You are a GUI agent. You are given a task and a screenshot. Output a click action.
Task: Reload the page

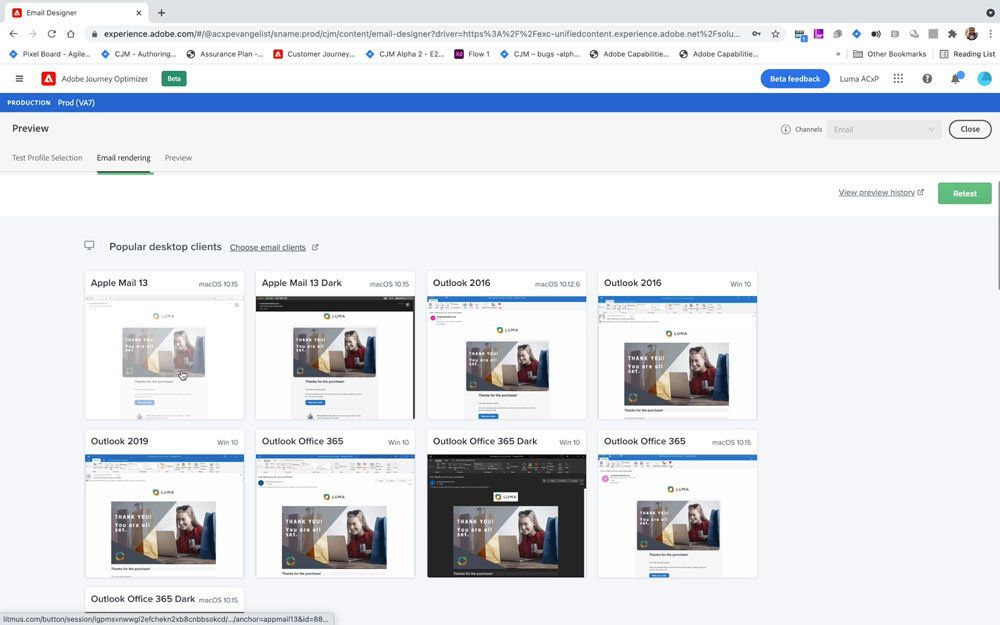pyautogui.click(x=52, y=34)
